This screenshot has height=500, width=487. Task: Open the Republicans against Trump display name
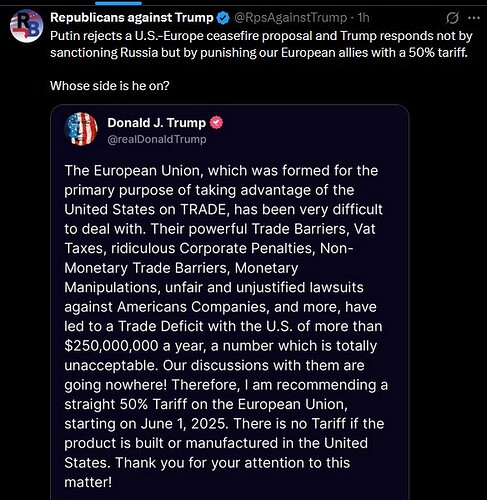132,18
